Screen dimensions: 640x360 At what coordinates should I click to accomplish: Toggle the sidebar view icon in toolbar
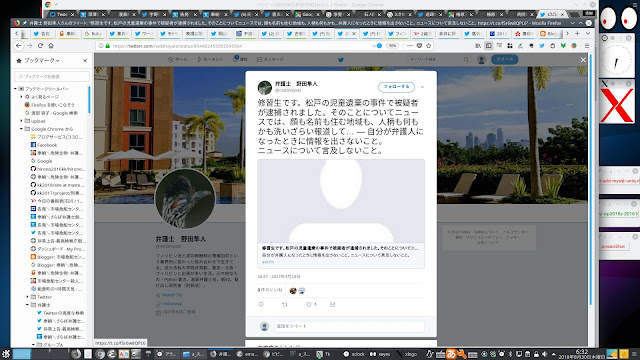click(489, 46)
